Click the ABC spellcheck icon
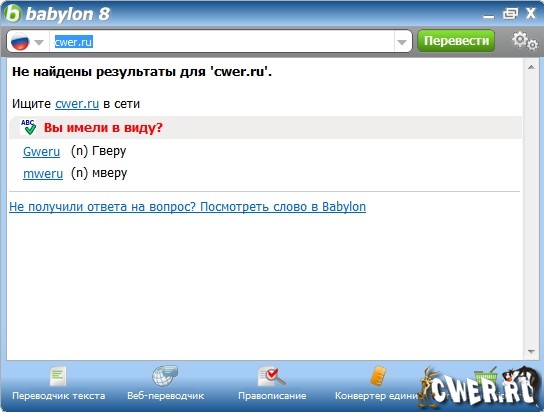Screen dimensions: 544x412 [x=28, y=127]
